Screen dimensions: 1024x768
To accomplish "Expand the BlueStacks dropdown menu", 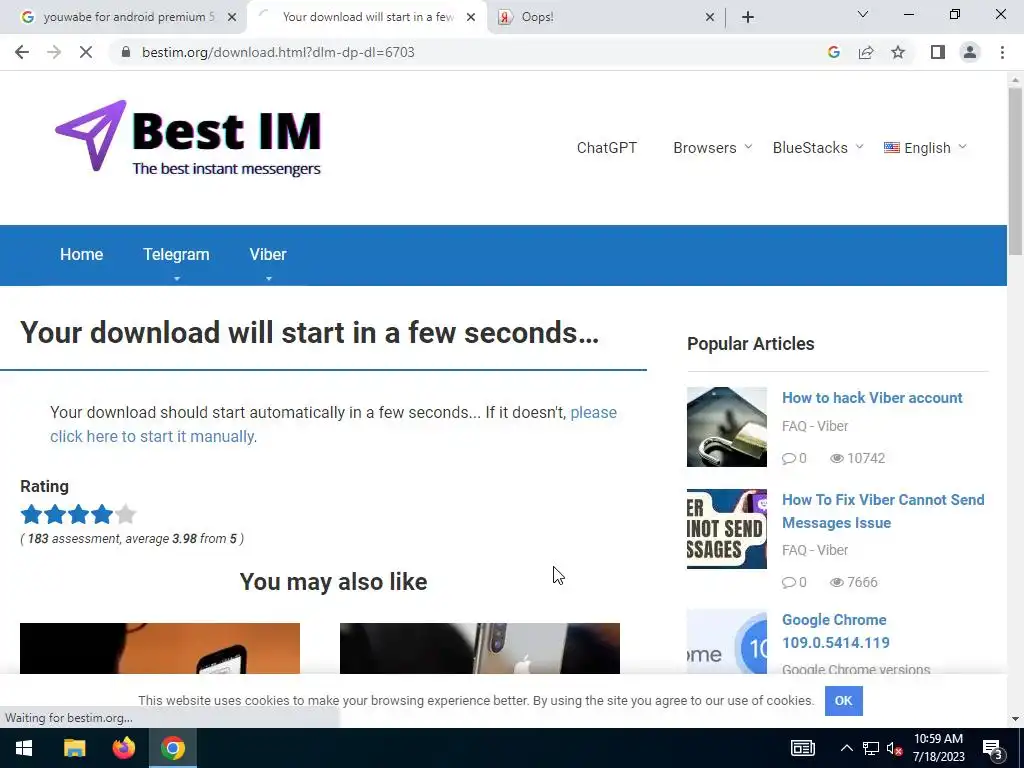I will tap(818, 148).
